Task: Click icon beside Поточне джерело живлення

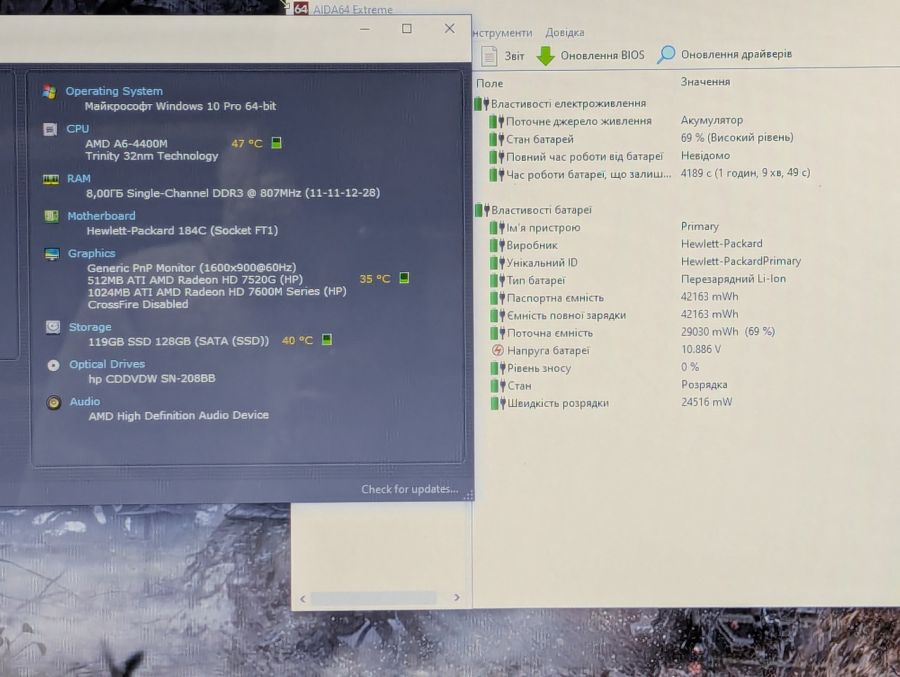Action: pyautogui.click(x=496, y=121)
